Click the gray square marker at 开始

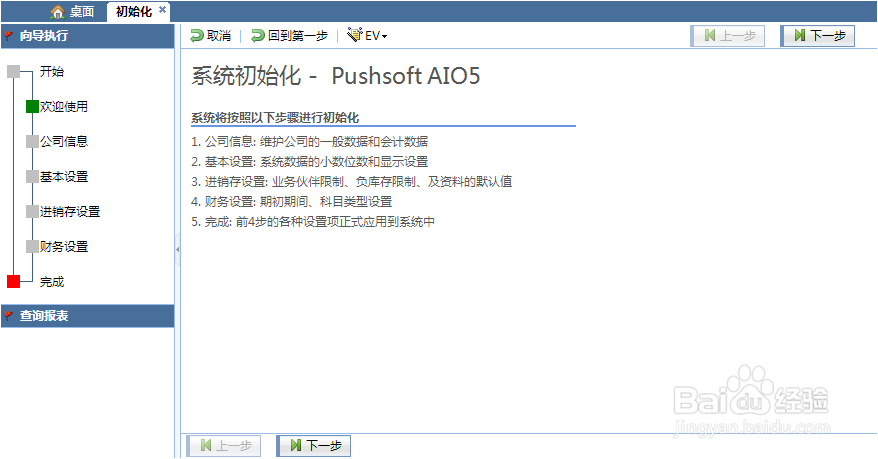click(13, 72)
